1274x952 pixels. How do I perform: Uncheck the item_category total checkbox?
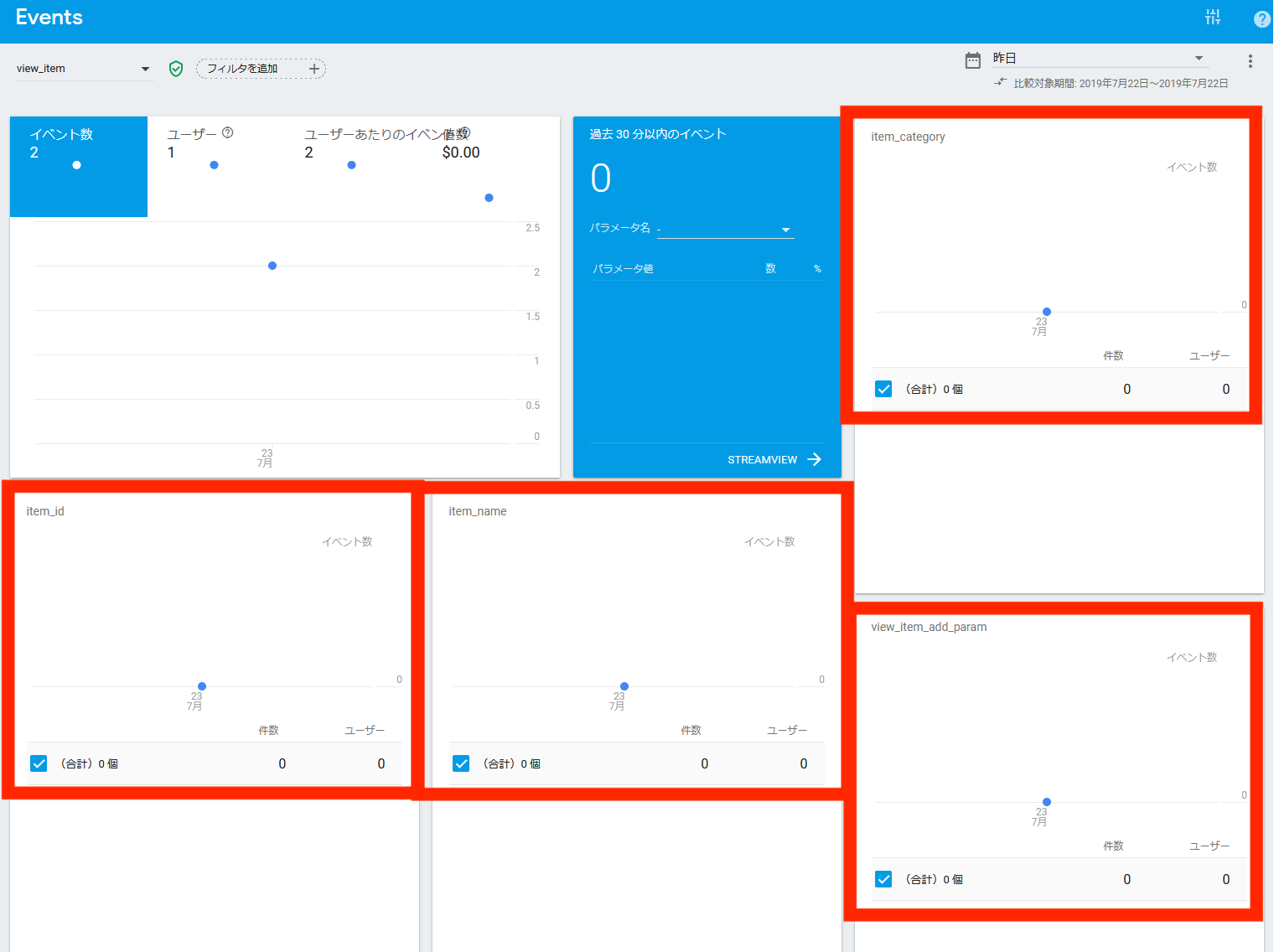pos(883,389)
